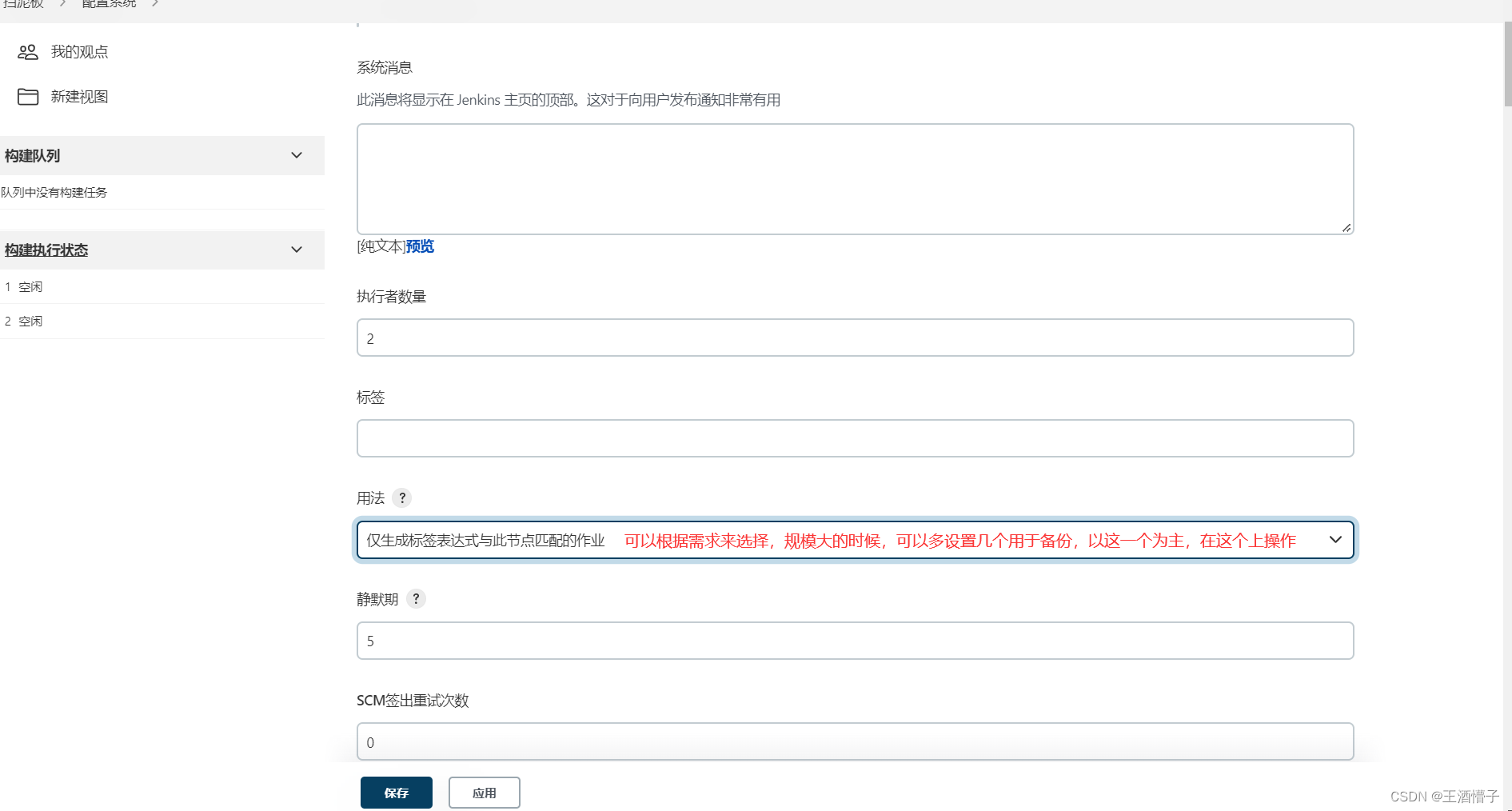
Task: Collapse the 构建执行状态 panel chevron
Action: tap(297, 250)
